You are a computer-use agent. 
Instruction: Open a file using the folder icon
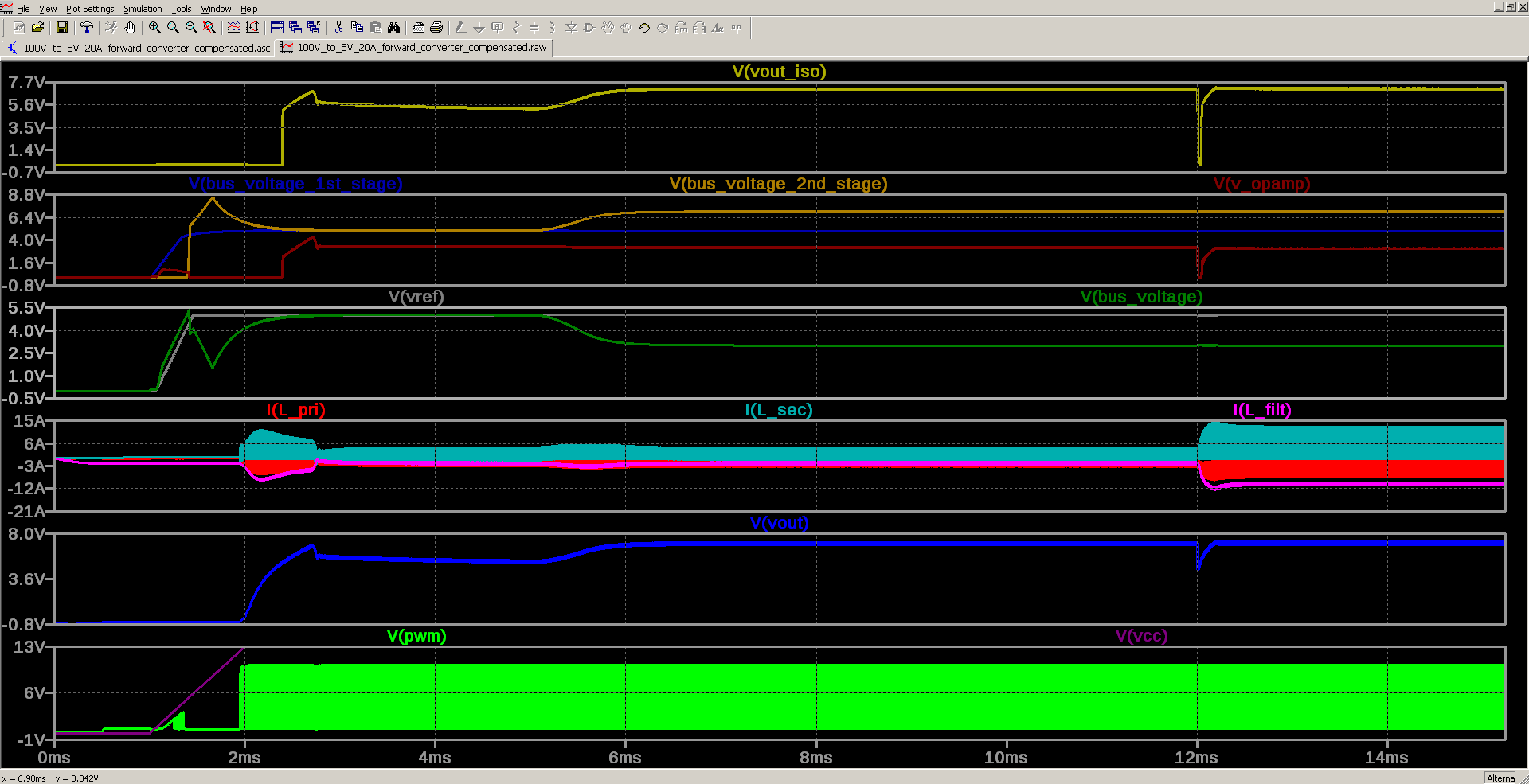(37, 28)
